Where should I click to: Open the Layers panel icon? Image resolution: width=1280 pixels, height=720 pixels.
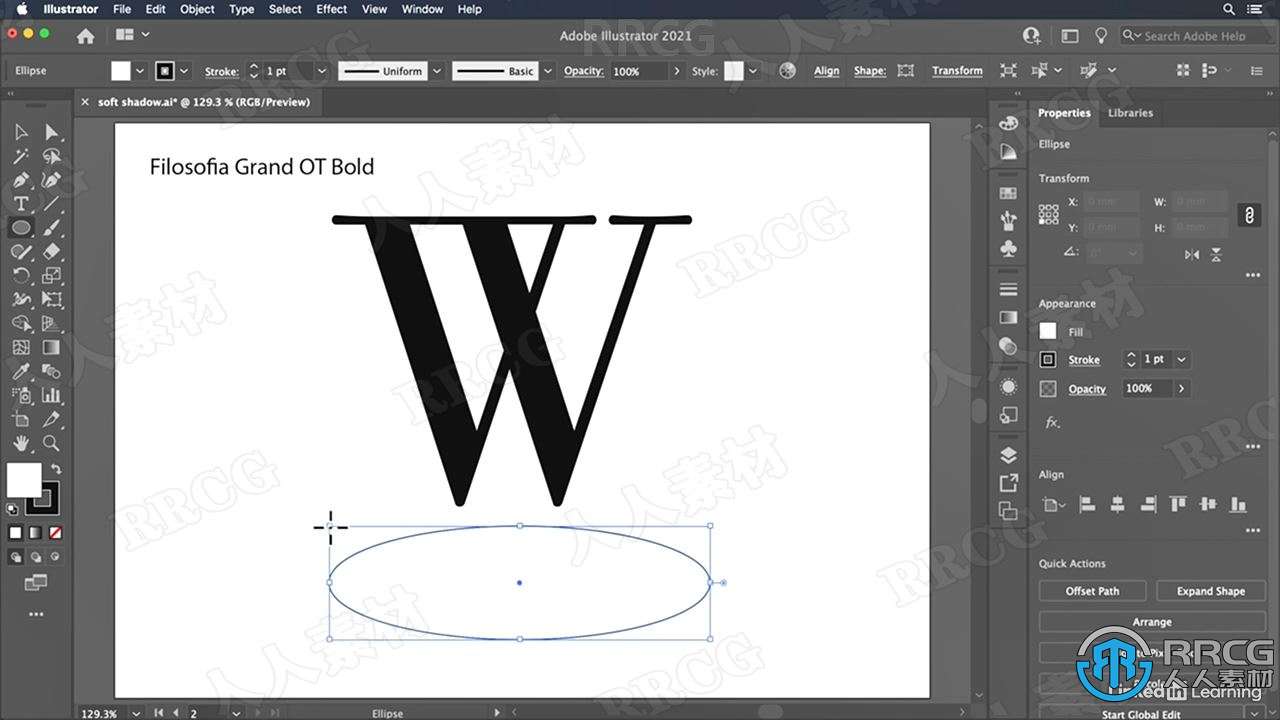[x=1008, y=455]
